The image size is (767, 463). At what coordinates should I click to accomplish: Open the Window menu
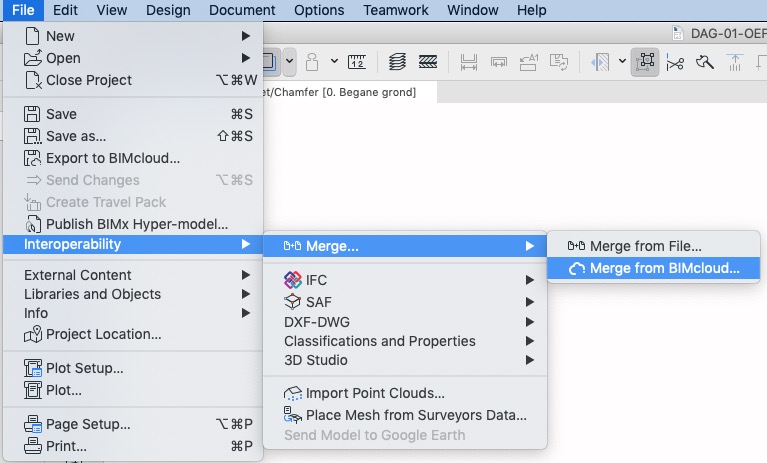click(473, 10)
